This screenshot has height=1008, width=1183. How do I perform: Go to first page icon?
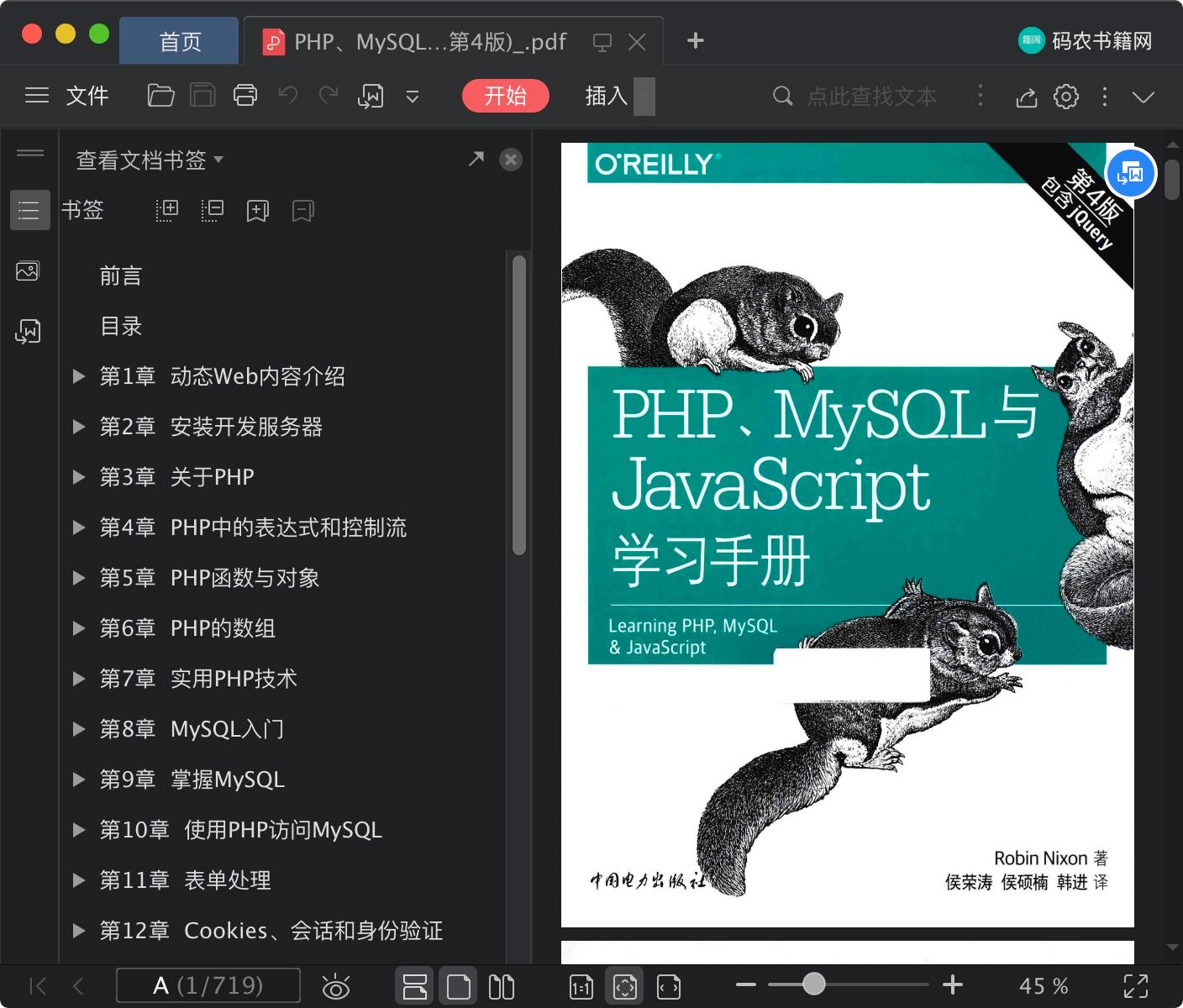38,985
